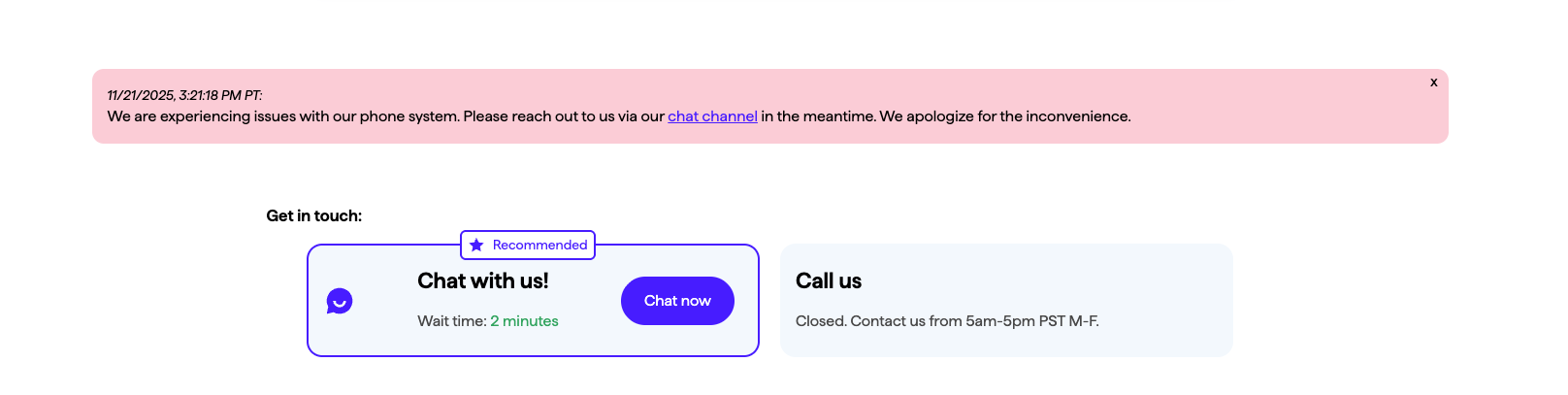
Task: Click the Get in touch heading
Action: coord(313,216)
